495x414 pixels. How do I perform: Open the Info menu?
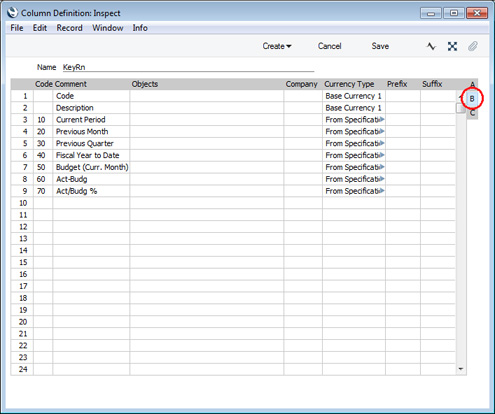140,28
